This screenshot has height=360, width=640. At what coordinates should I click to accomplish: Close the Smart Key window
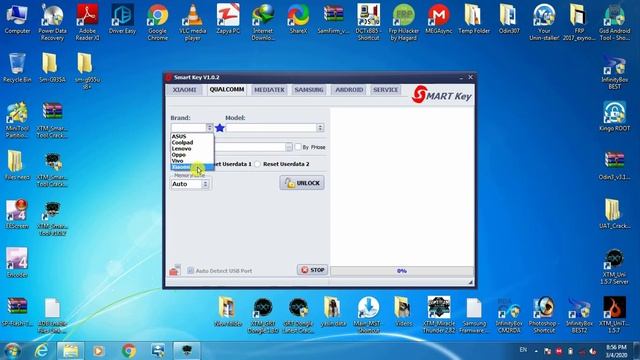[x=470, y=77]
